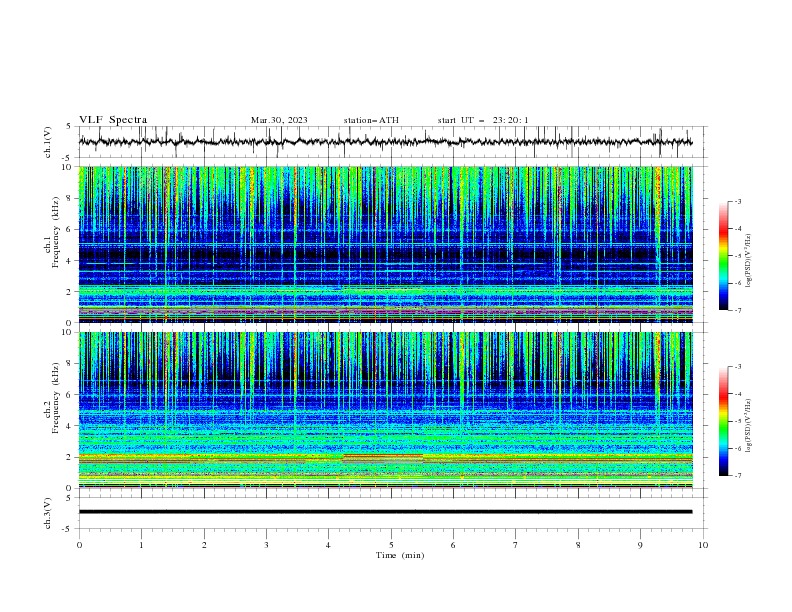The width and height of the screenshot is (792, 612).
Task: Click the ch.1 waveform trace panel
Action: pos(393,142)
